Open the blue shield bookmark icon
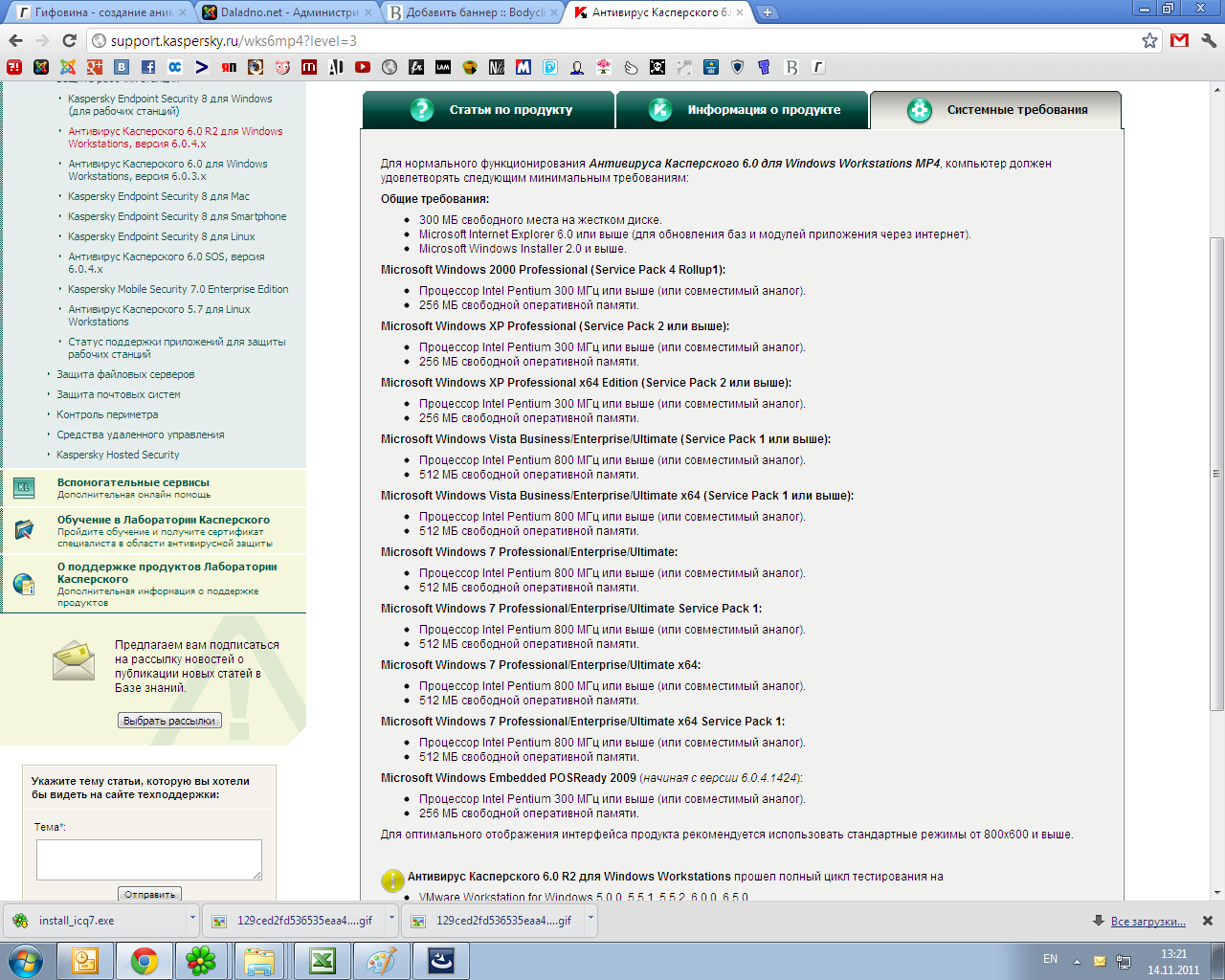Viewport: 1225px width, 980px height. 738,67
